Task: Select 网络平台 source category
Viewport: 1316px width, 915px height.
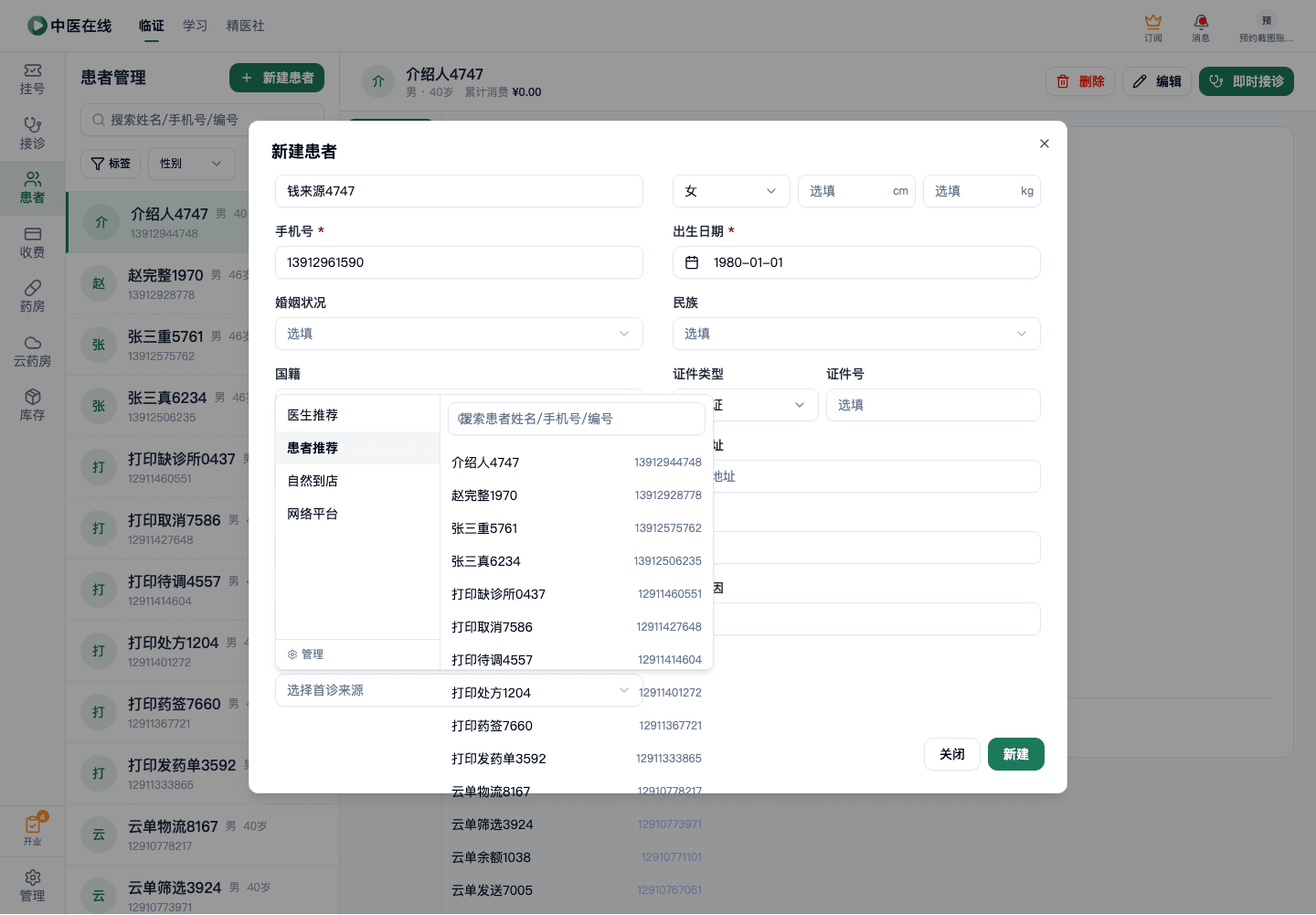Action: point(357,514)
